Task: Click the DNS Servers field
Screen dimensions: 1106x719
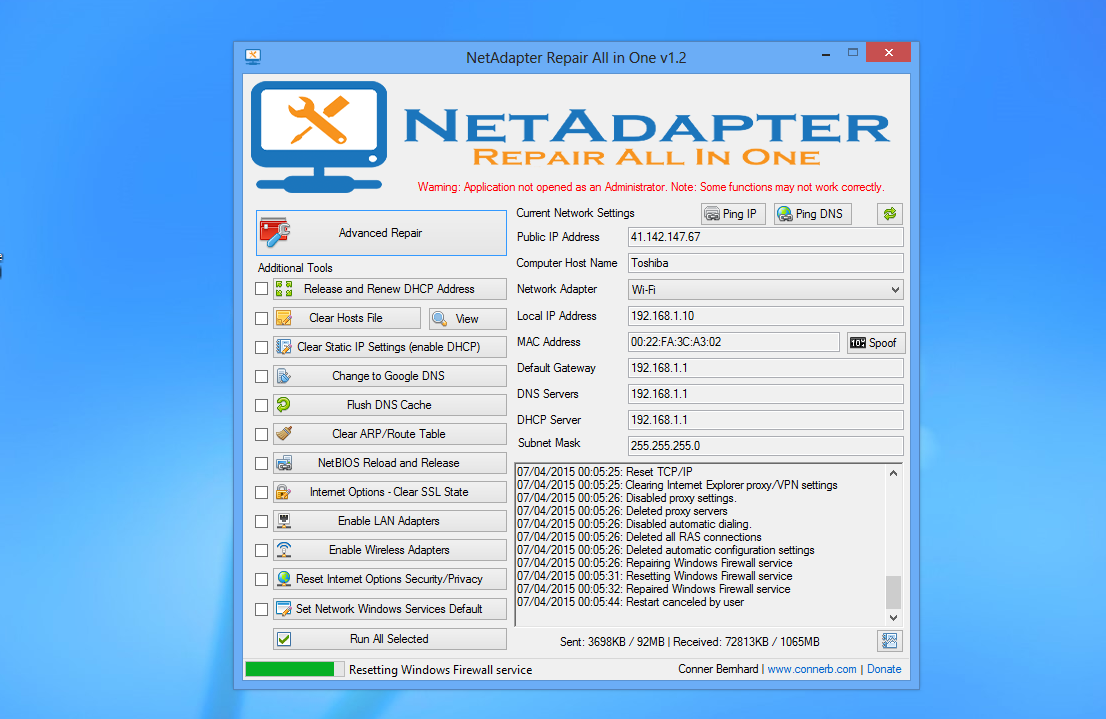Action: [x=765, y=394]
